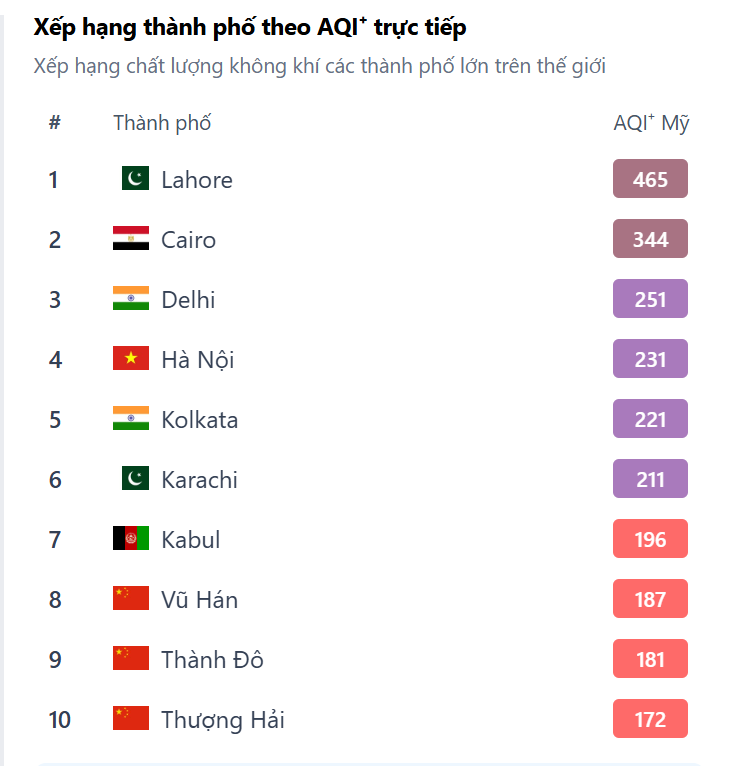The image size is (734, 766).
Task: Select the Cairo city name
Action: point(188,240)
